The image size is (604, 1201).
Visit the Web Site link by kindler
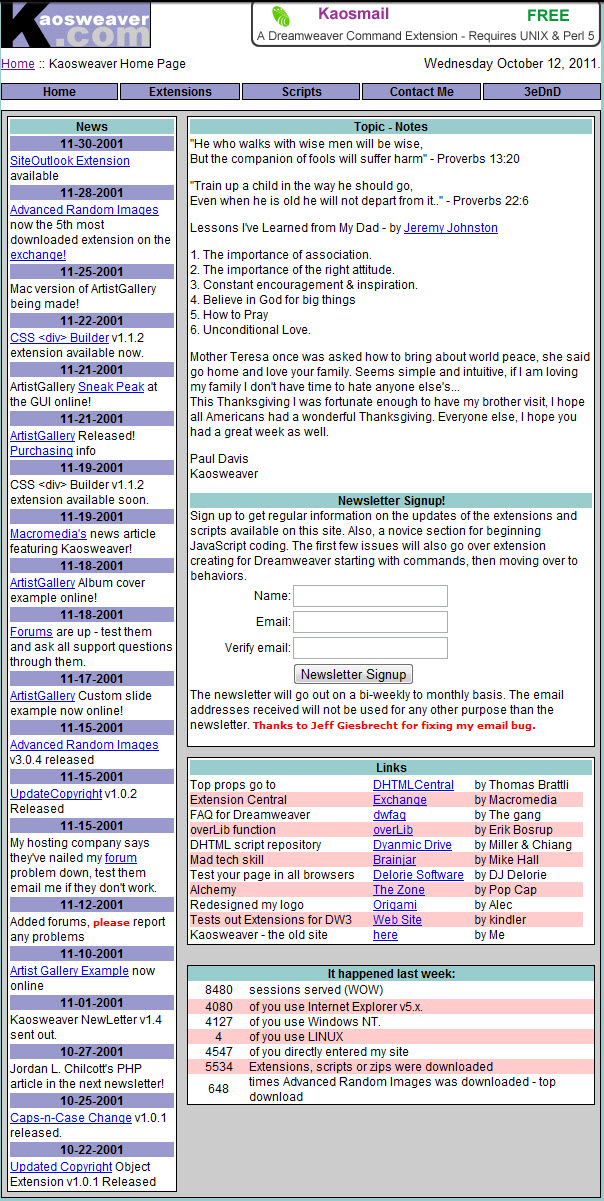(397, 920)
